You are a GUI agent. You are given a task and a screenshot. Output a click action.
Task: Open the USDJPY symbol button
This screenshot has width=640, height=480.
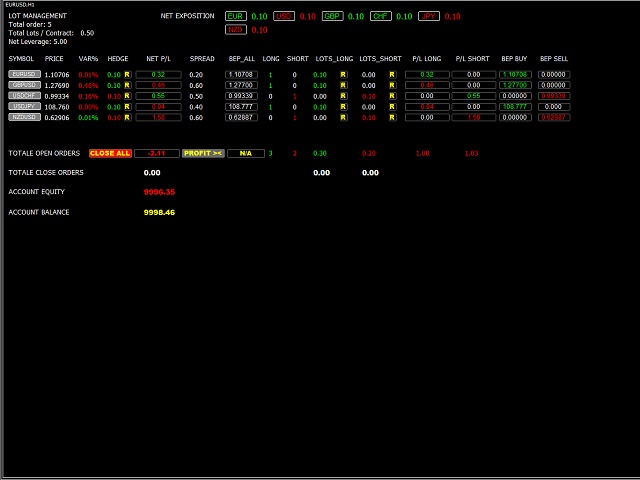click(24, 106)
